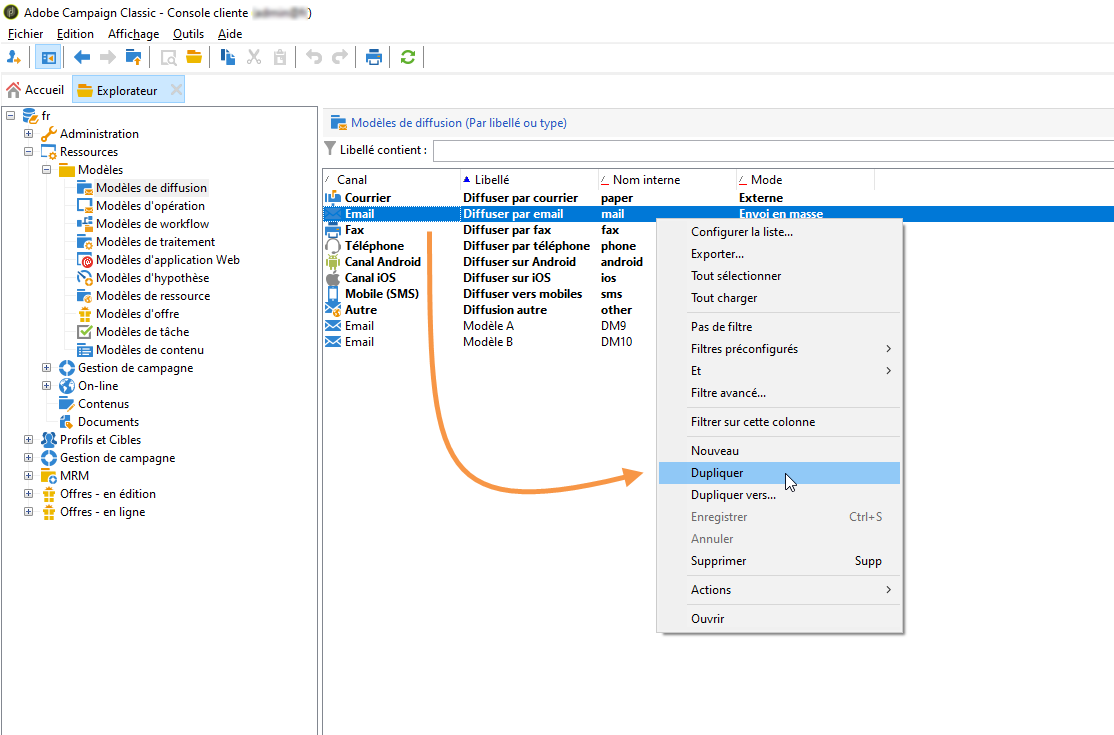The height and width of the screenshot is (735, 1114).
Task: Click the filter funnel icon
Action: 331,149
